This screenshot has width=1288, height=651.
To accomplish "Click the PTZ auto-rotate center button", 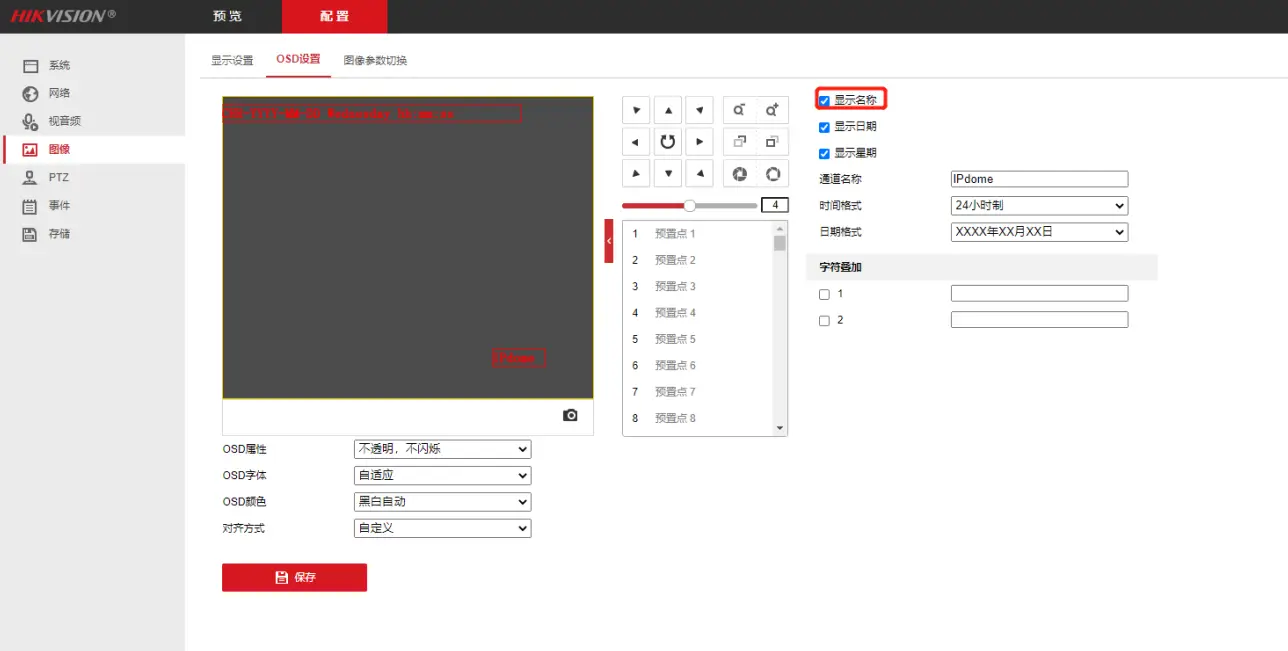I will pos(667,142).
